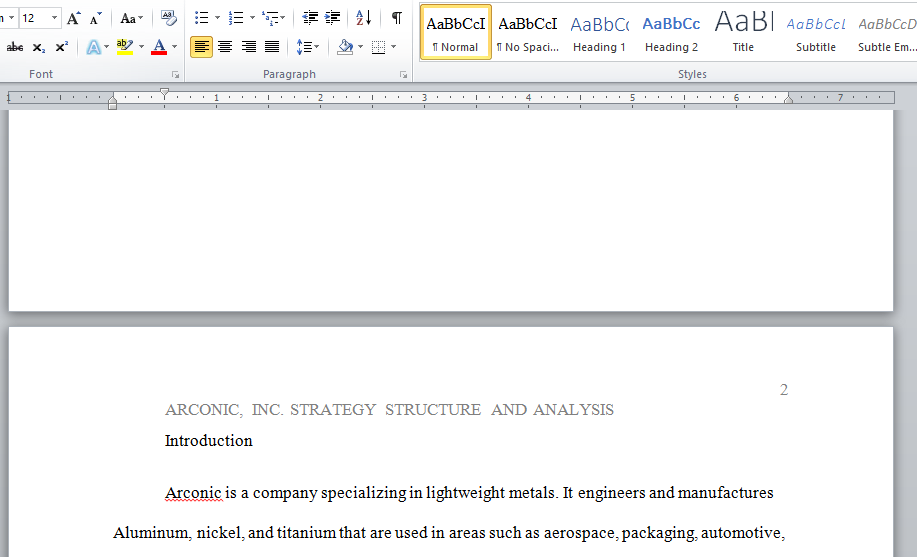Apply Text Effects glowing A icon
This screenshot has height=557, width=917.
click(94, 47)
